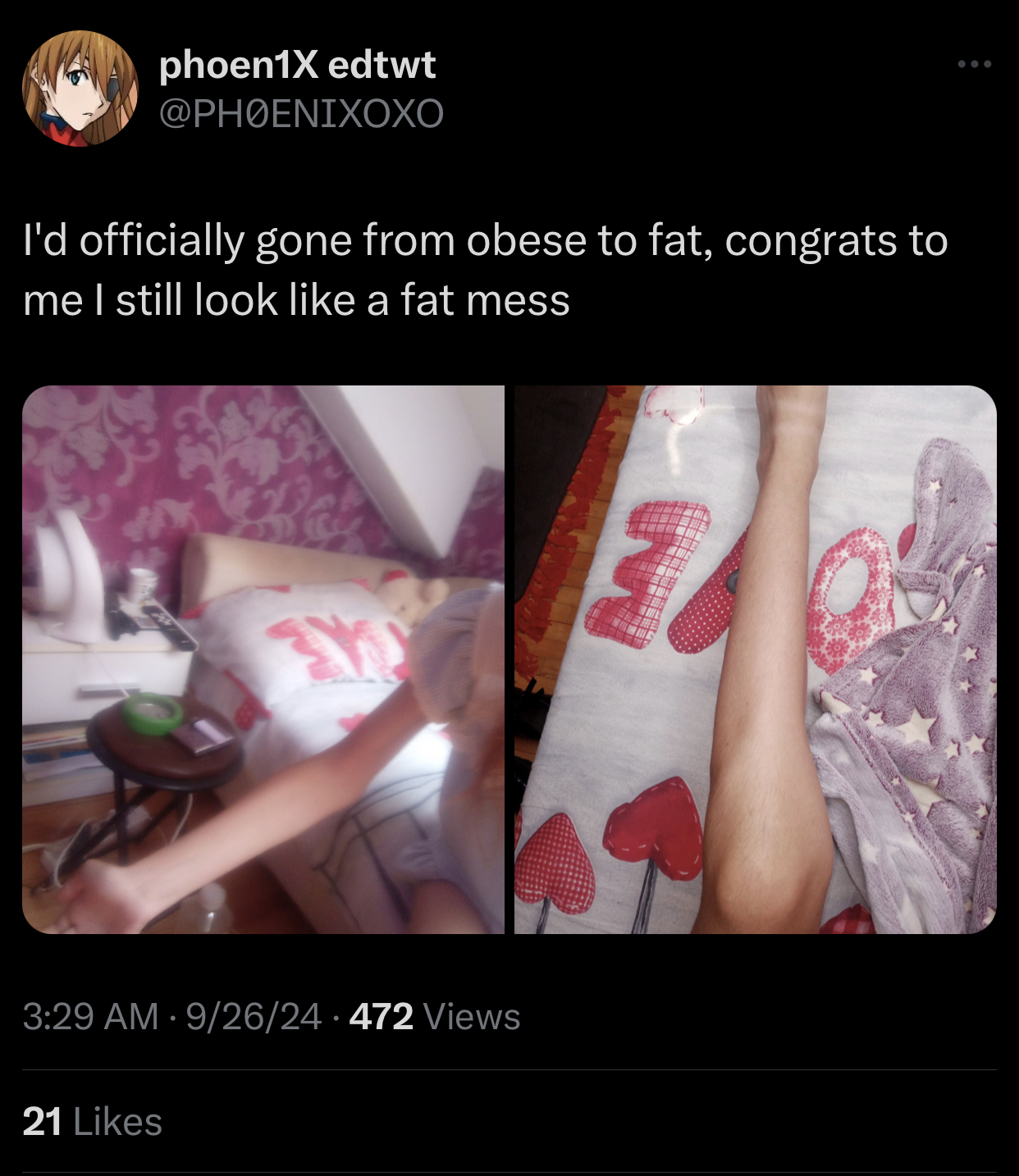Screen dimensions: 1019x1176
Task: Tap the 3:29 AM timestamp
Action: point(90,1017)
